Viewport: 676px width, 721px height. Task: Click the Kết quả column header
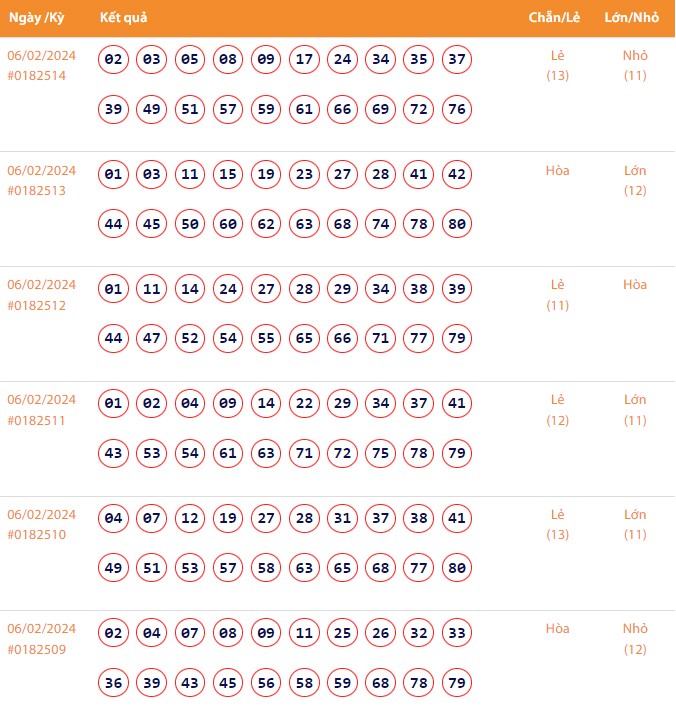pos(124,18)
